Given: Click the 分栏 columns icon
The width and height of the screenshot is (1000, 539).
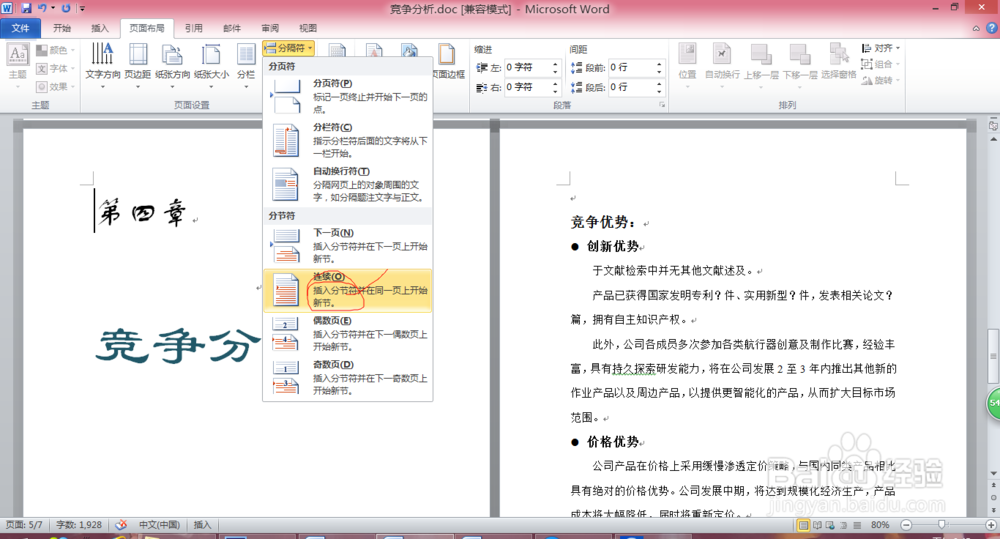Looking at the screenshot, I should 246,55.
